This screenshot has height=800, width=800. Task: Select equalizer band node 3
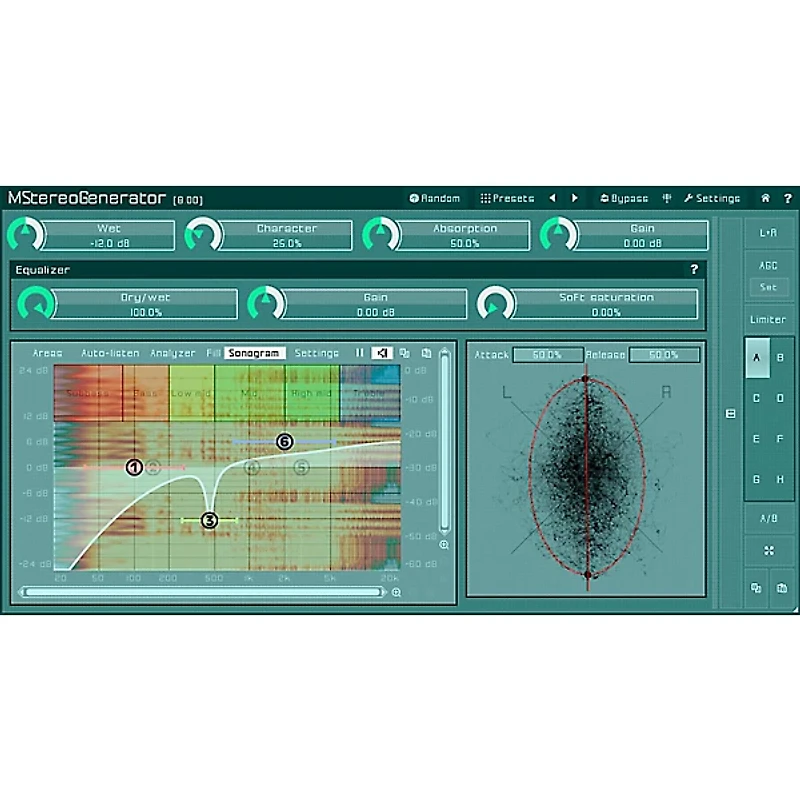pyautogui.click(x=209, y=520)
